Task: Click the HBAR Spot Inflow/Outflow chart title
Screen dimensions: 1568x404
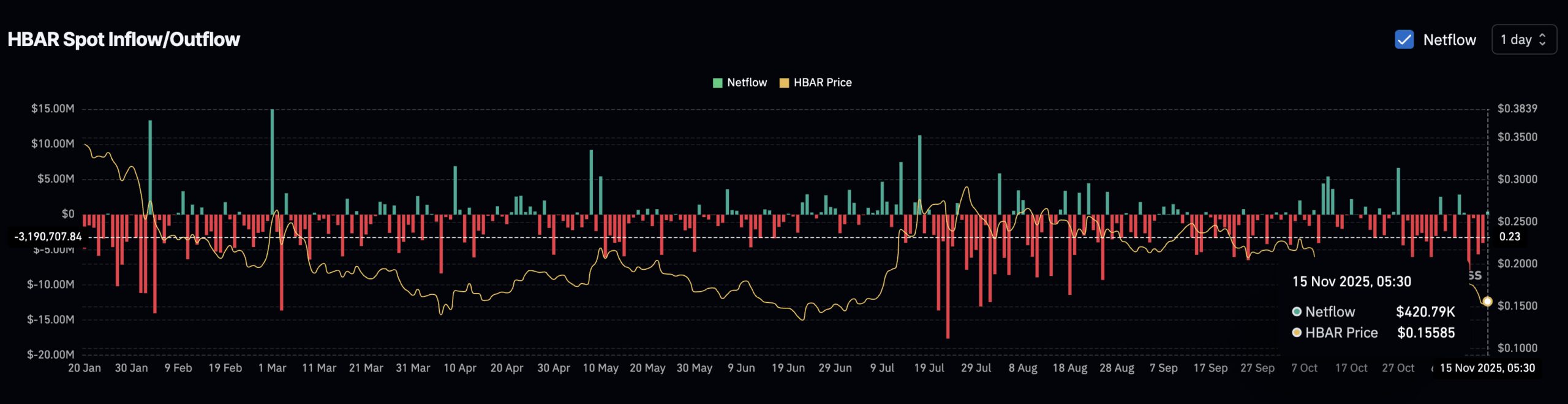Action: (x=124, y=39)
